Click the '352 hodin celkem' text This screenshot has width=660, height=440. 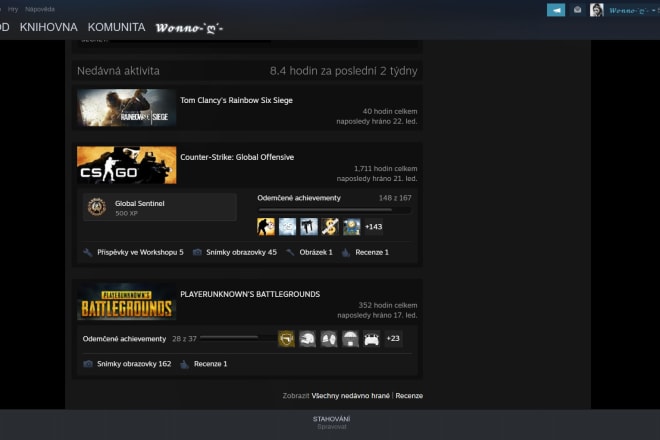pyautogui.click(x=388, y=305)
